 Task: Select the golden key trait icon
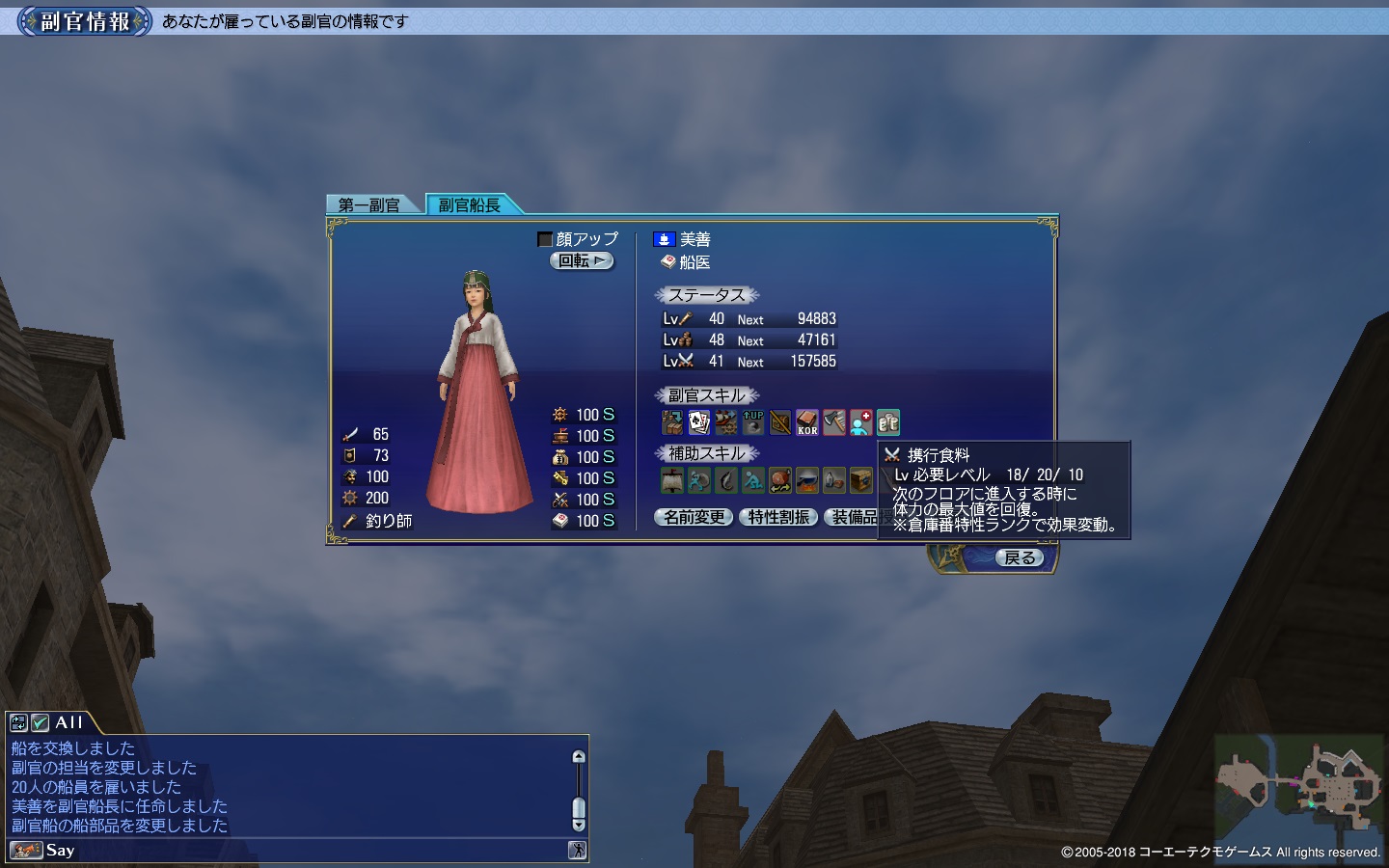click(560, 478)
